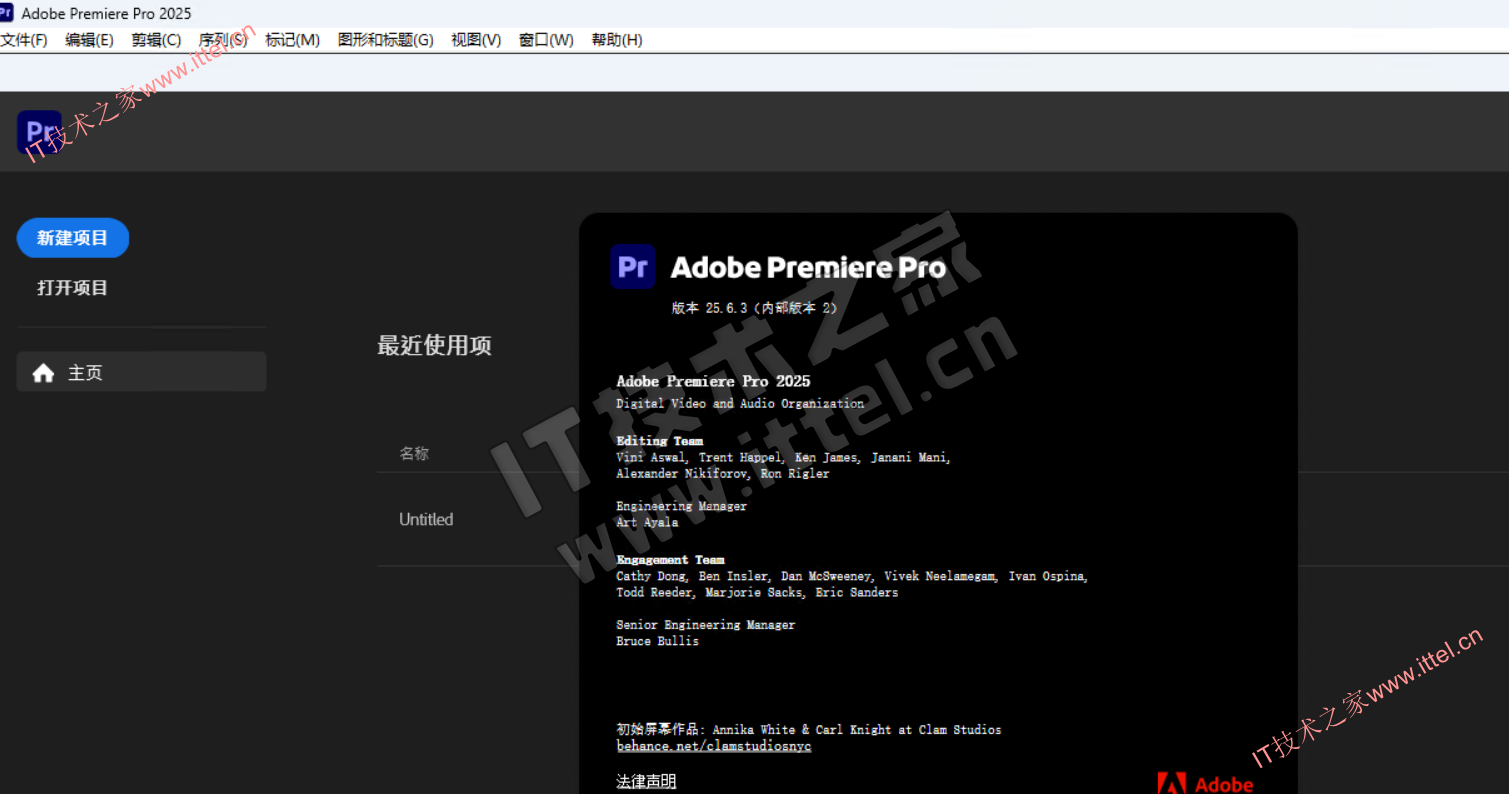The height and width of the screenshot is (794, 1509).
Task: Open the 图形和标题(G) menu
Action: pyautogui.click(x=385, y=40)
